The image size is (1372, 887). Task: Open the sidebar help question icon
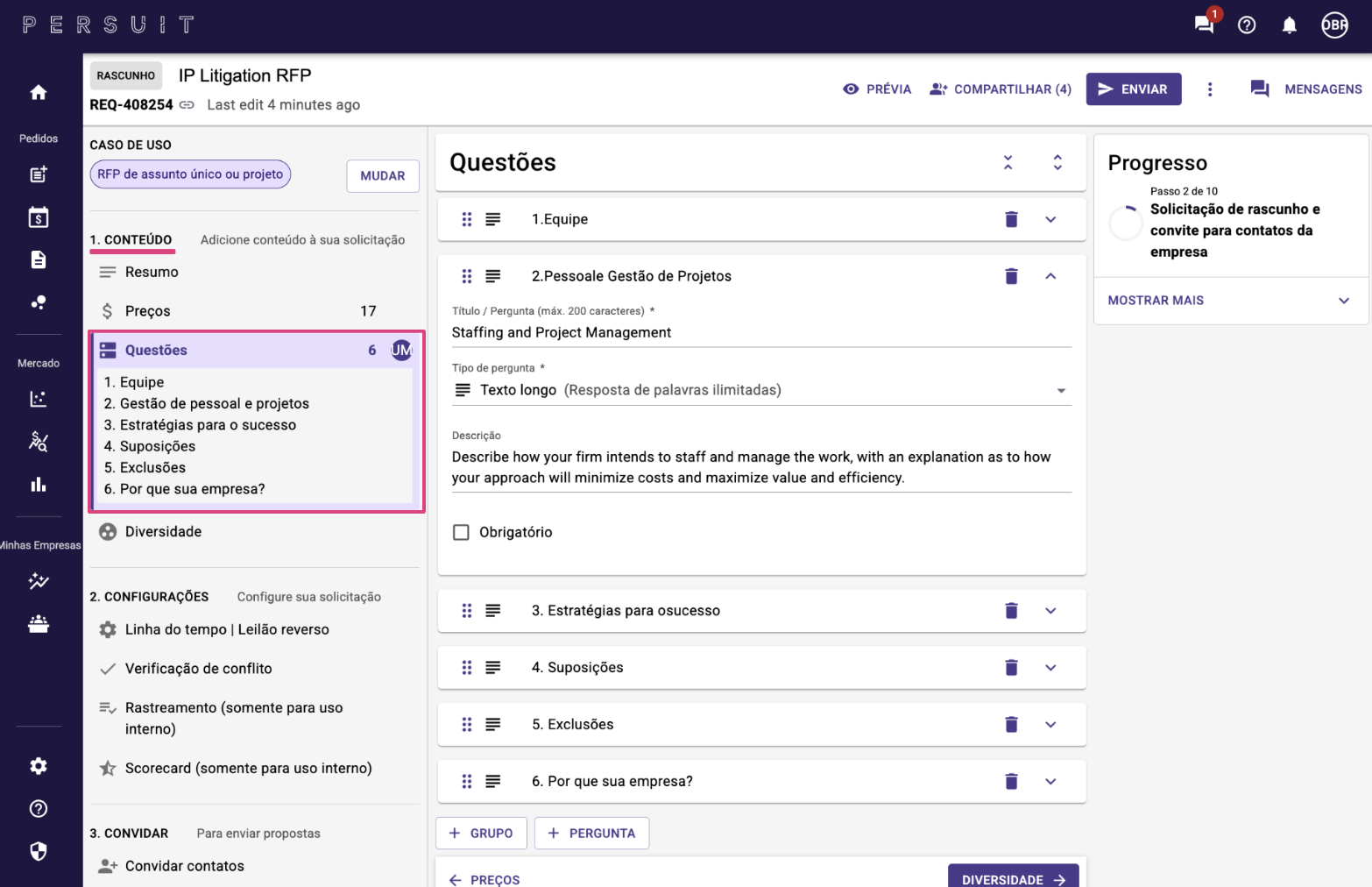[x=39, y=808]
